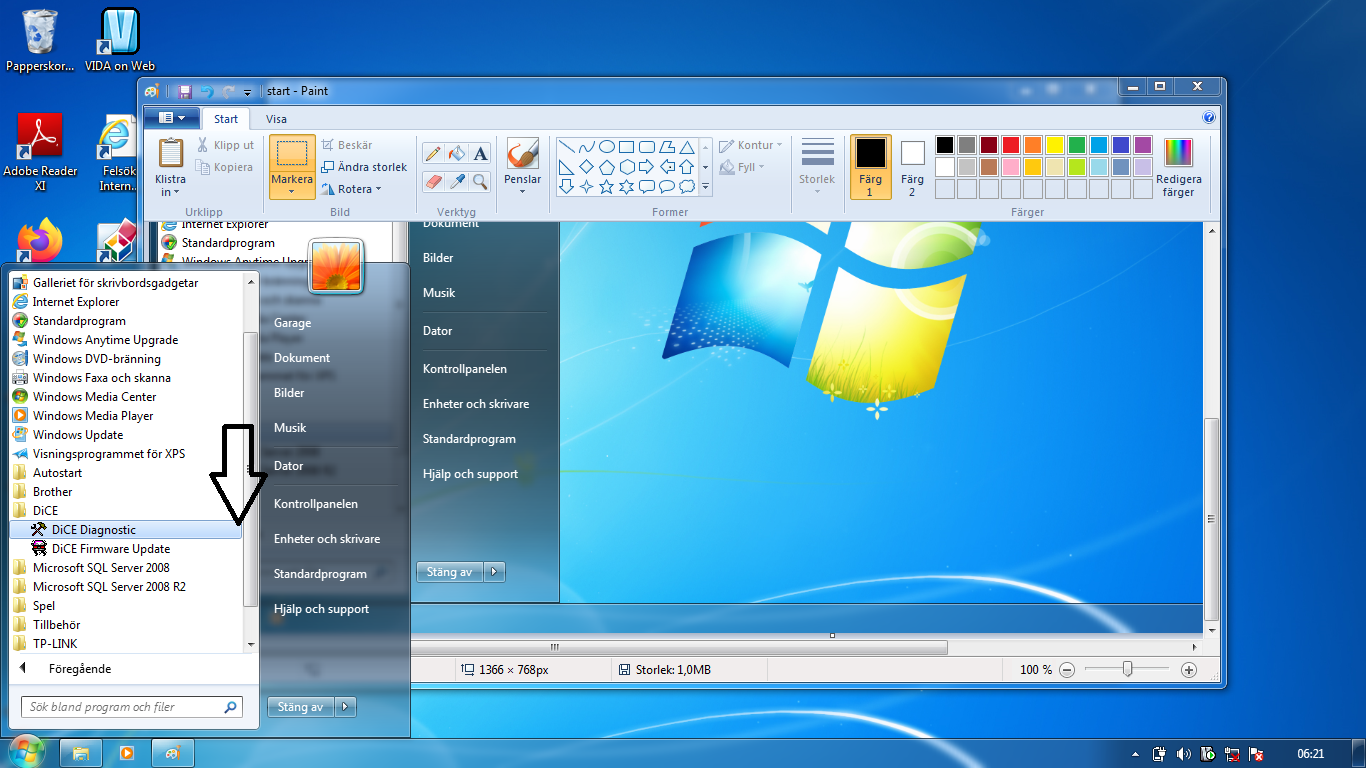Open Adobe Reader XI desktop icon

coord(40,153)
